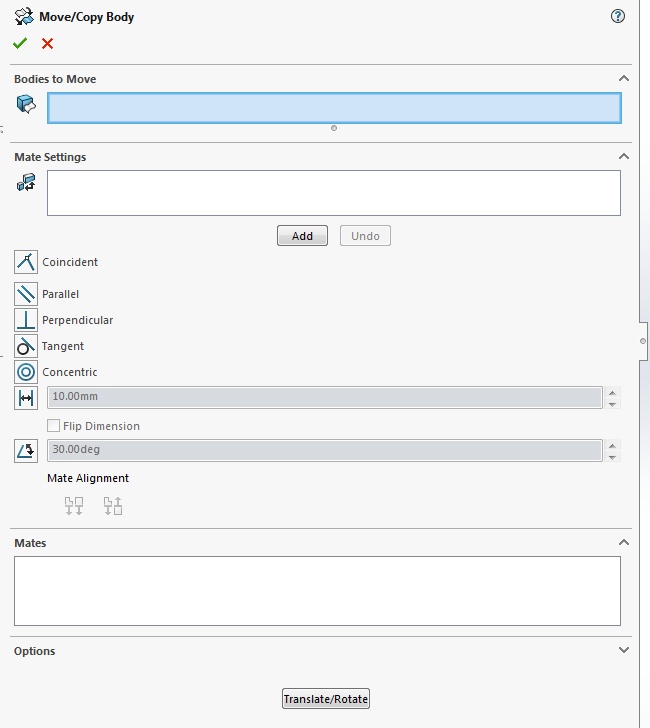Screen dimensions: 650x728
Task: Select the Perpendicular mate icon
Action: pyautogui.click(x=26, y=320)
